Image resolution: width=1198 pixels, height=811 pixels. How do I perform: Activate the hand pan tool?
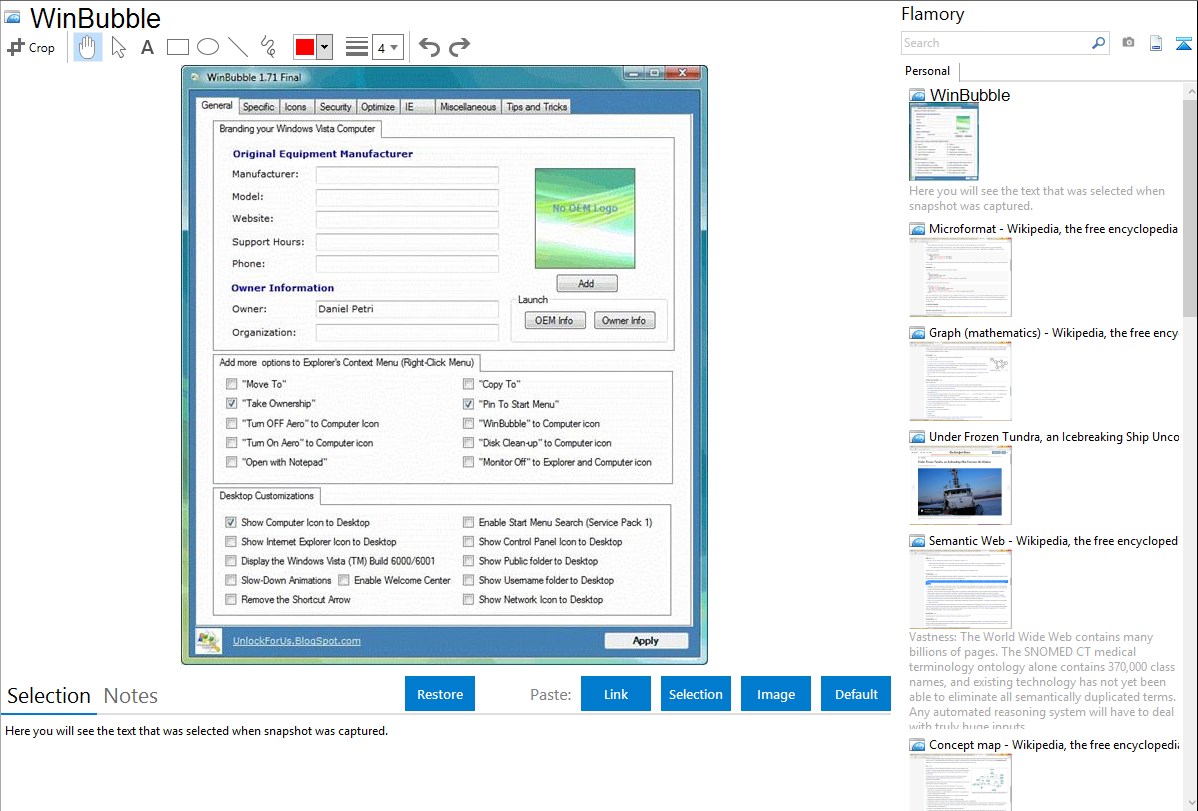click(88, 47)
